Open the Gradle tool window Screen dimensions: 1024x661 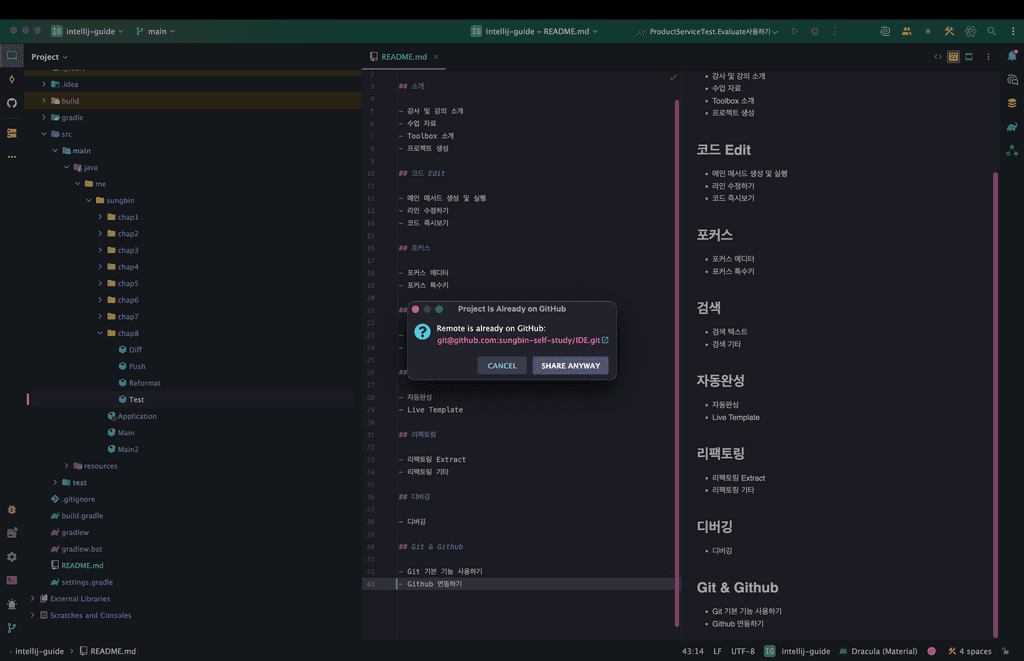[x=1012, y=127]
